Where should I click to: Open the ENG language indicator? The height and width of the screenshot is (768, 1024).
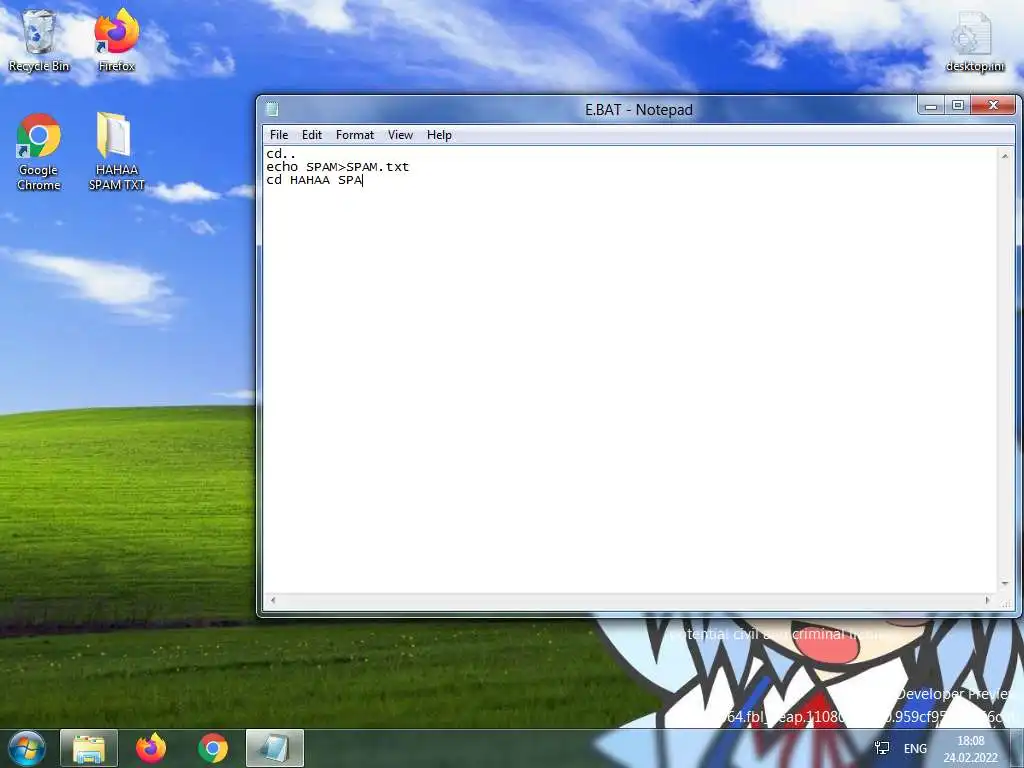tap(915, 748)
